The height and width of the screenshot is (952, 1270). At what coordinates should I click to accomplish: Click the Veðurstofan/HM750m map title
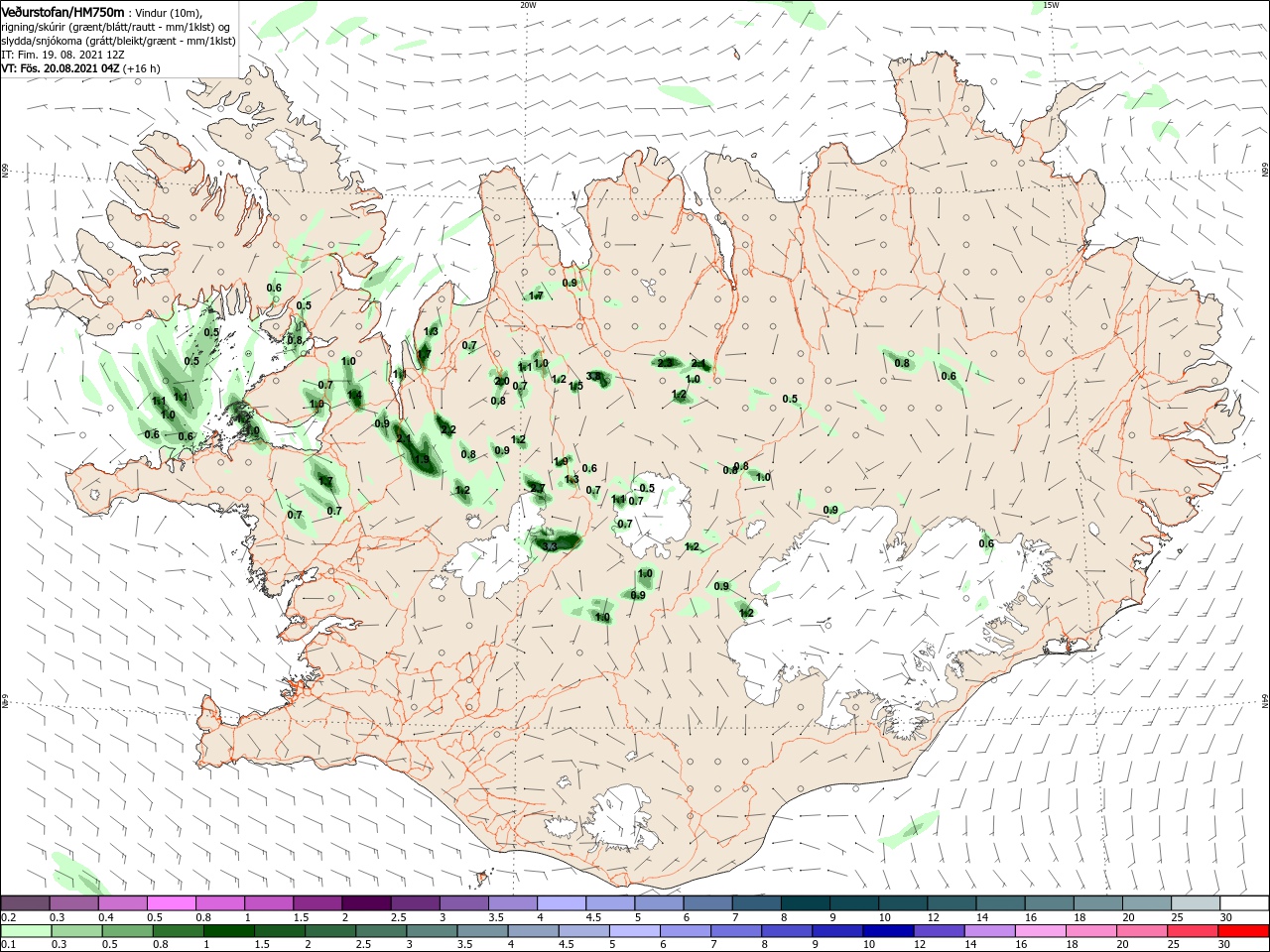(63, 12)
